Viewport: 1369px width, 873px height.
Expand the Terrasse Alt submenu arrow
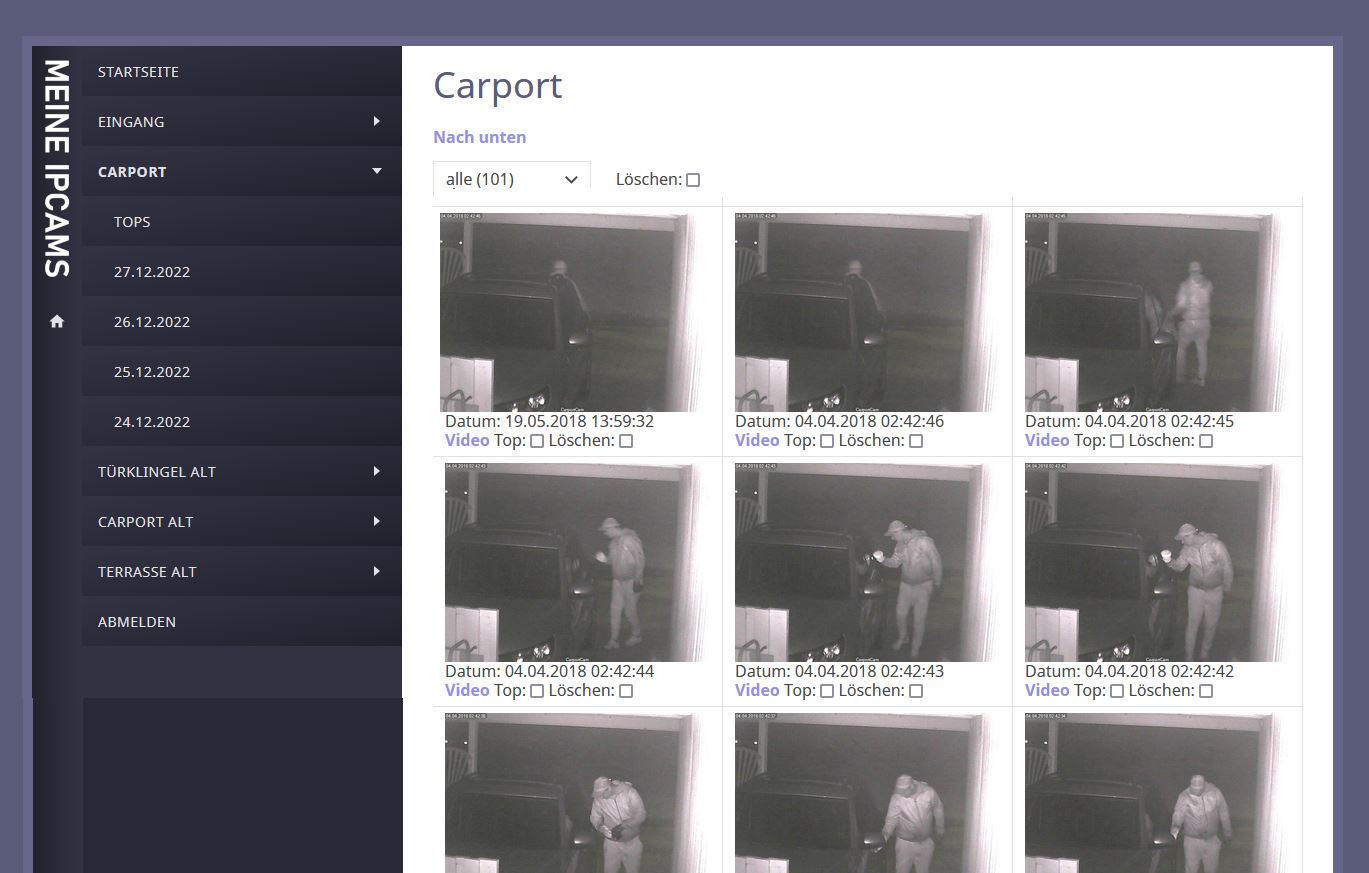coord(377,571)
